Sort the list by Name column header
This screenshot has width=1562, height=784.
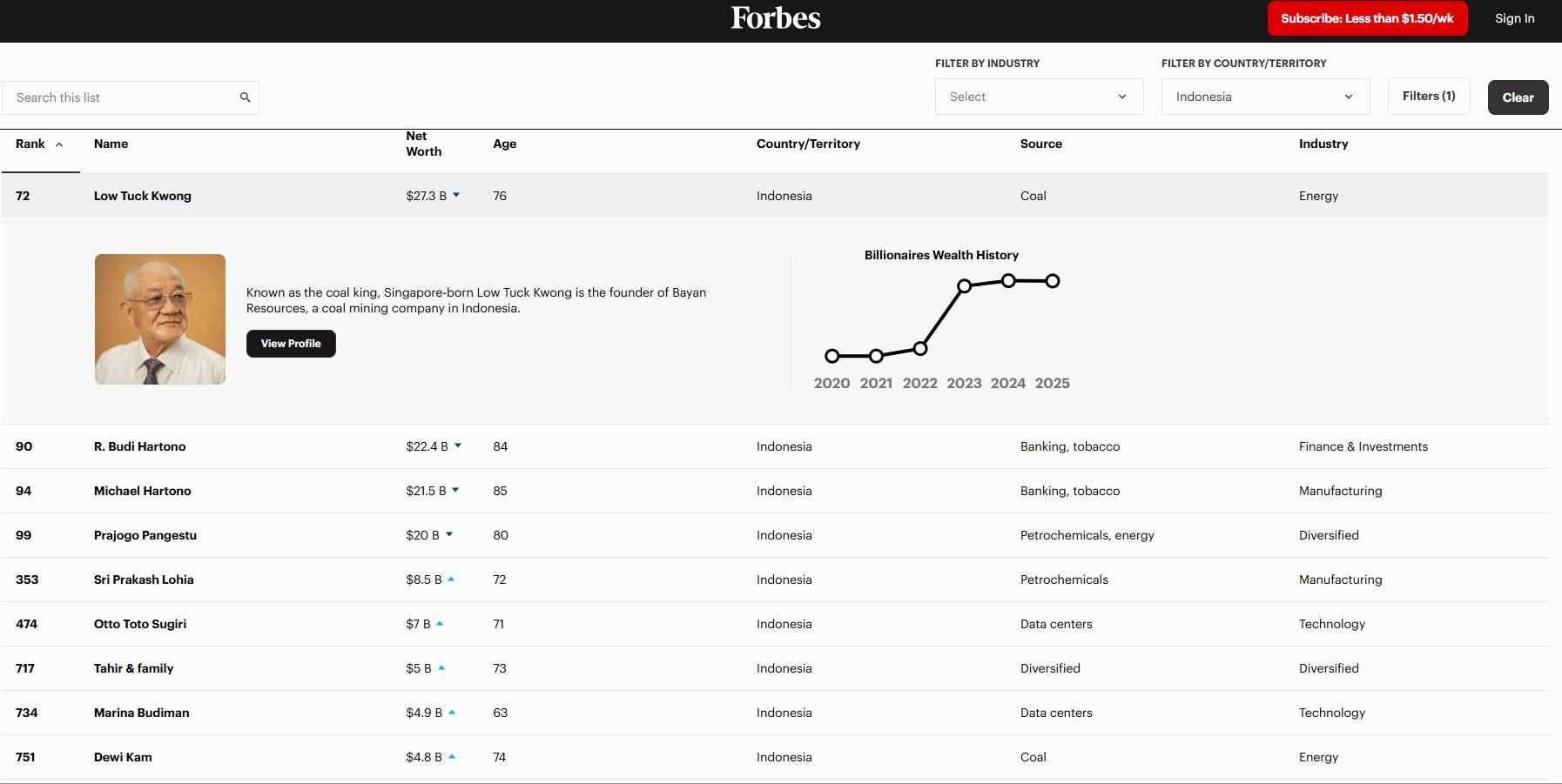[x=111, y=144]
